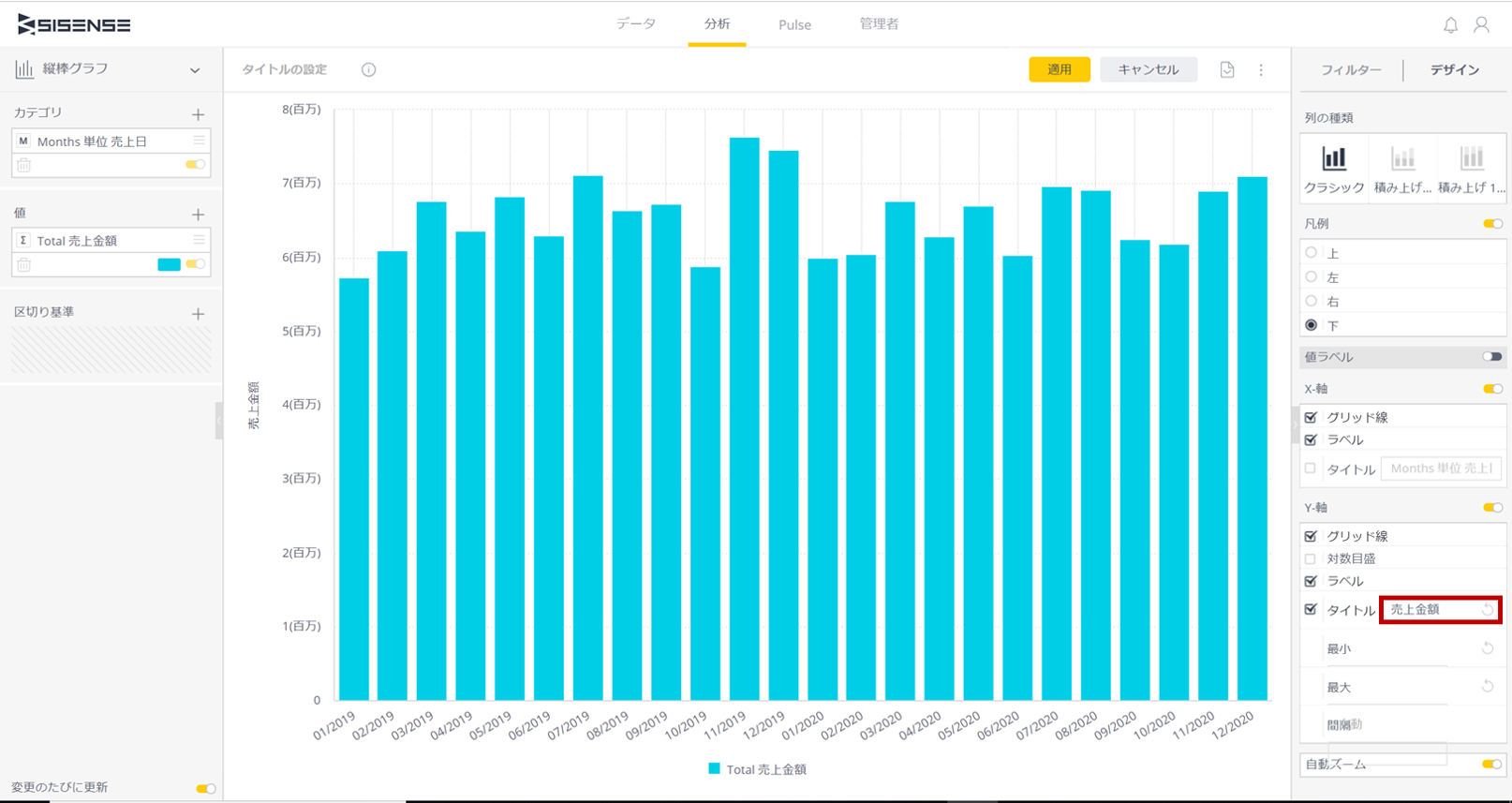The width and height of the screenshot is (1512, 803).
Task: Click the column chart type icon
Action: pos(24,68)
